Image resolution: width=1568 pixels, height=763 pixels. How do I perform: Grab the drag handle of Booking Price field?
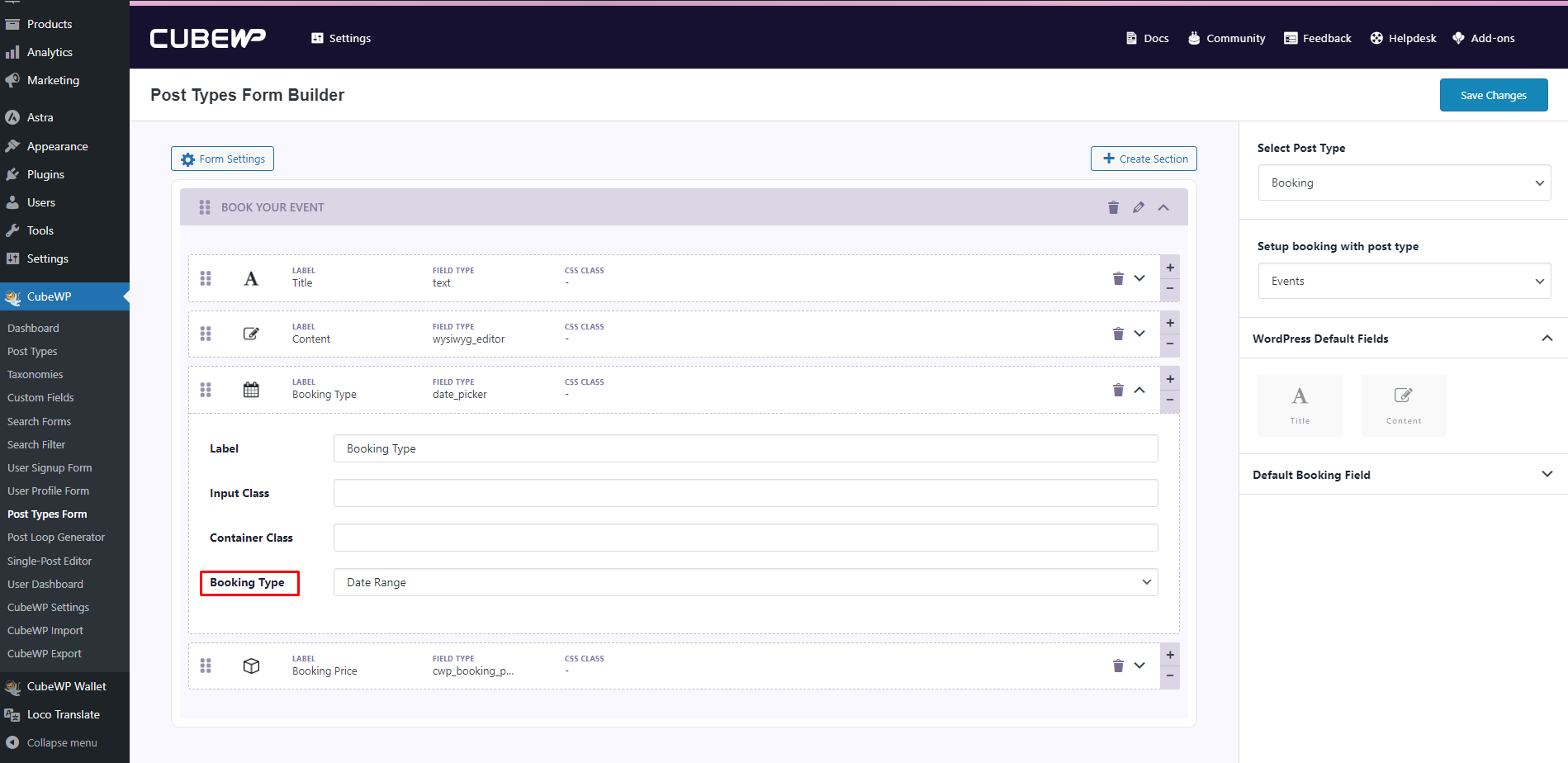tap(206, 666)
